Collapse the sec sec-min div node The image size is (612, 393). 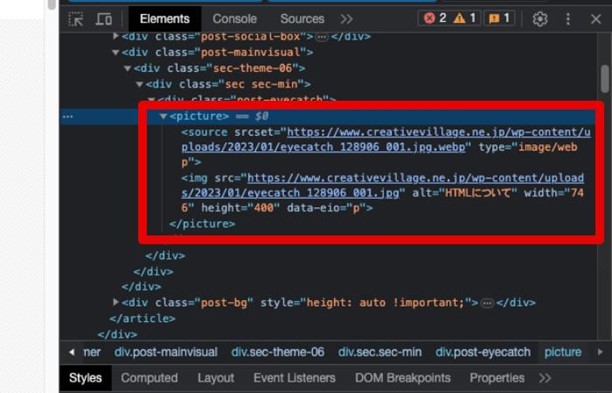[139, 84]
